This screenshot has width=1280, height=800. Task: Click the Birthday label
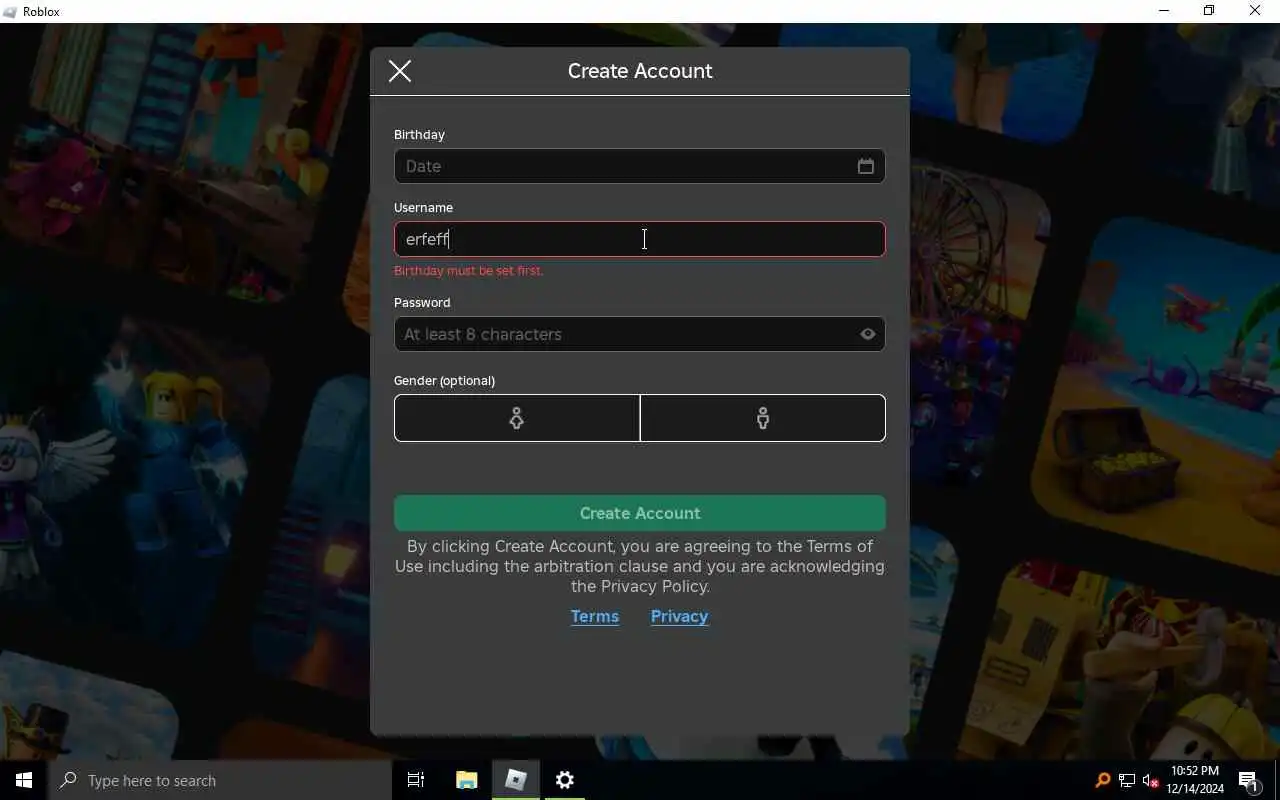(x=419, y=135)
